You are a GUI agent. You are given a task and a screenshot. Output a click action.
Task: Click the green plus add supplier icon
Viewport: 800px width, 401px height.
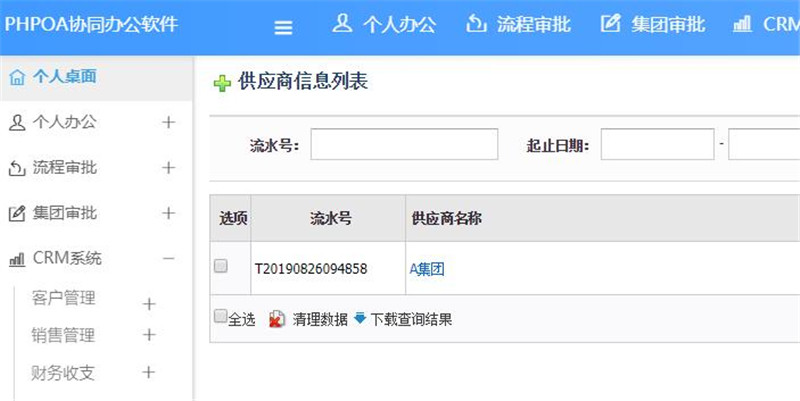222,83
